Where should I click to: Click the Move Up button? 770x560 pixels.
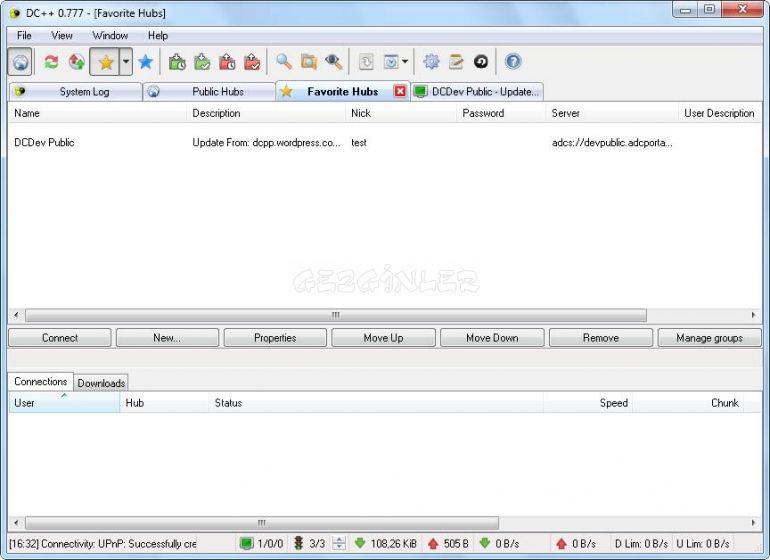click(384, 338)
